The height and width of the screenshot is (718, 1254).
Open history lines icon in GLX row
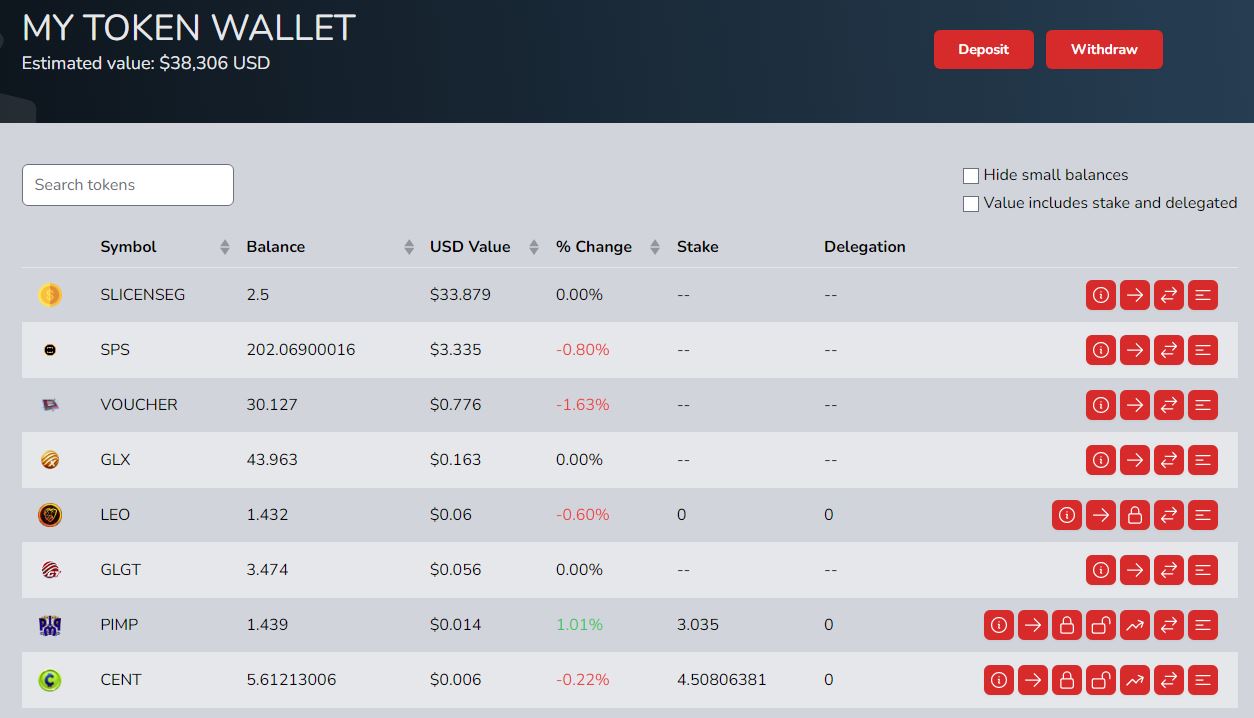[1202, 460]
